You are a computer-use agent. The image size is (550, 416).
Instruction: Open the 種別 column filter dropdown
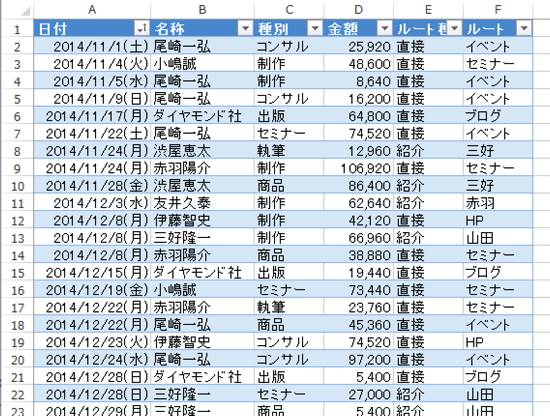click(315, 28)
